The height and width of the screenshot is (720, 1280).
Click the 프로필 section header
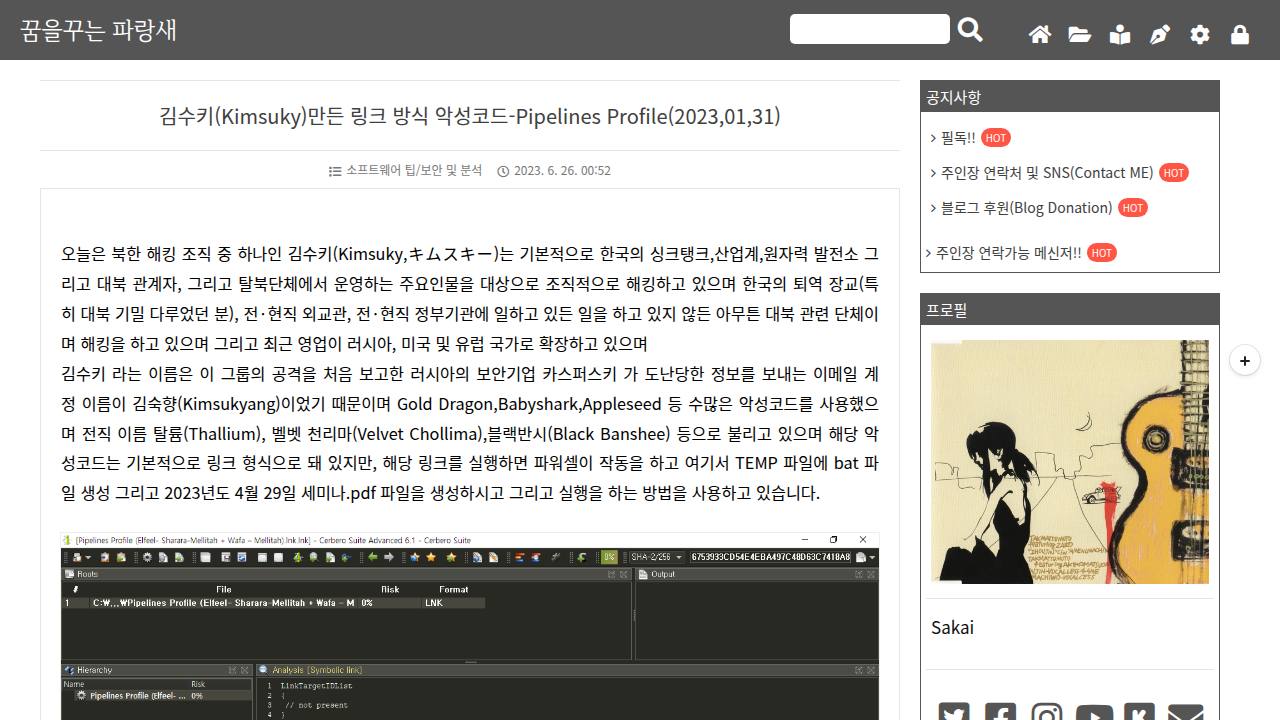click(1070, 309)
